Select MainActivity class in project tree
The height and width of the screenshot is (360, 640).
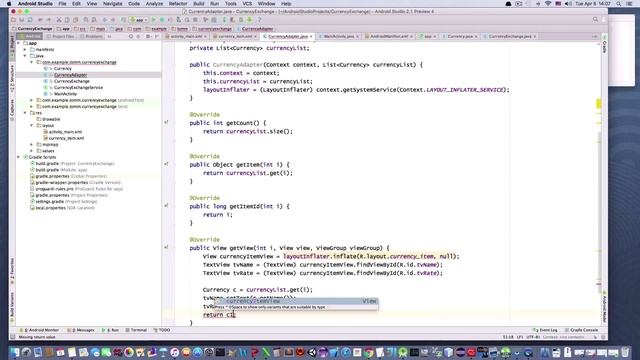point(65,94)
